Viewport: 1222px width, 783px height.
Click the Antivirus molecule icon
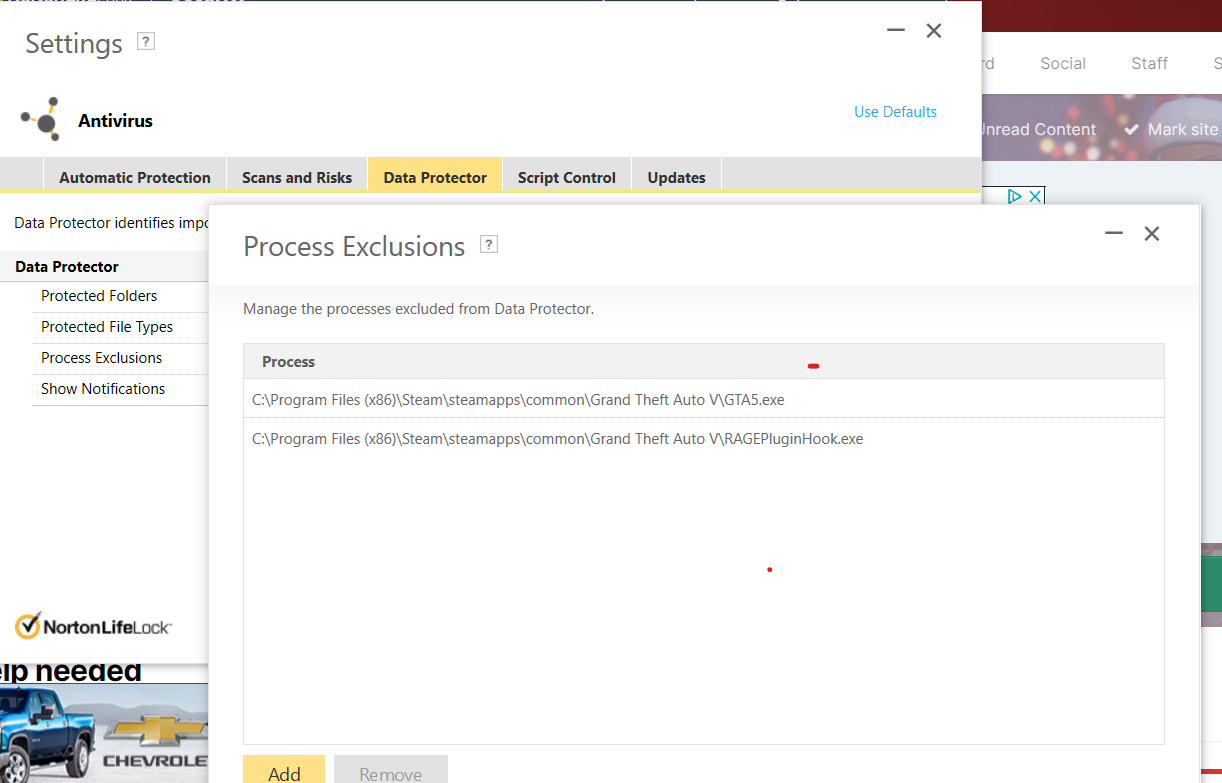click(x=40, y=120)
